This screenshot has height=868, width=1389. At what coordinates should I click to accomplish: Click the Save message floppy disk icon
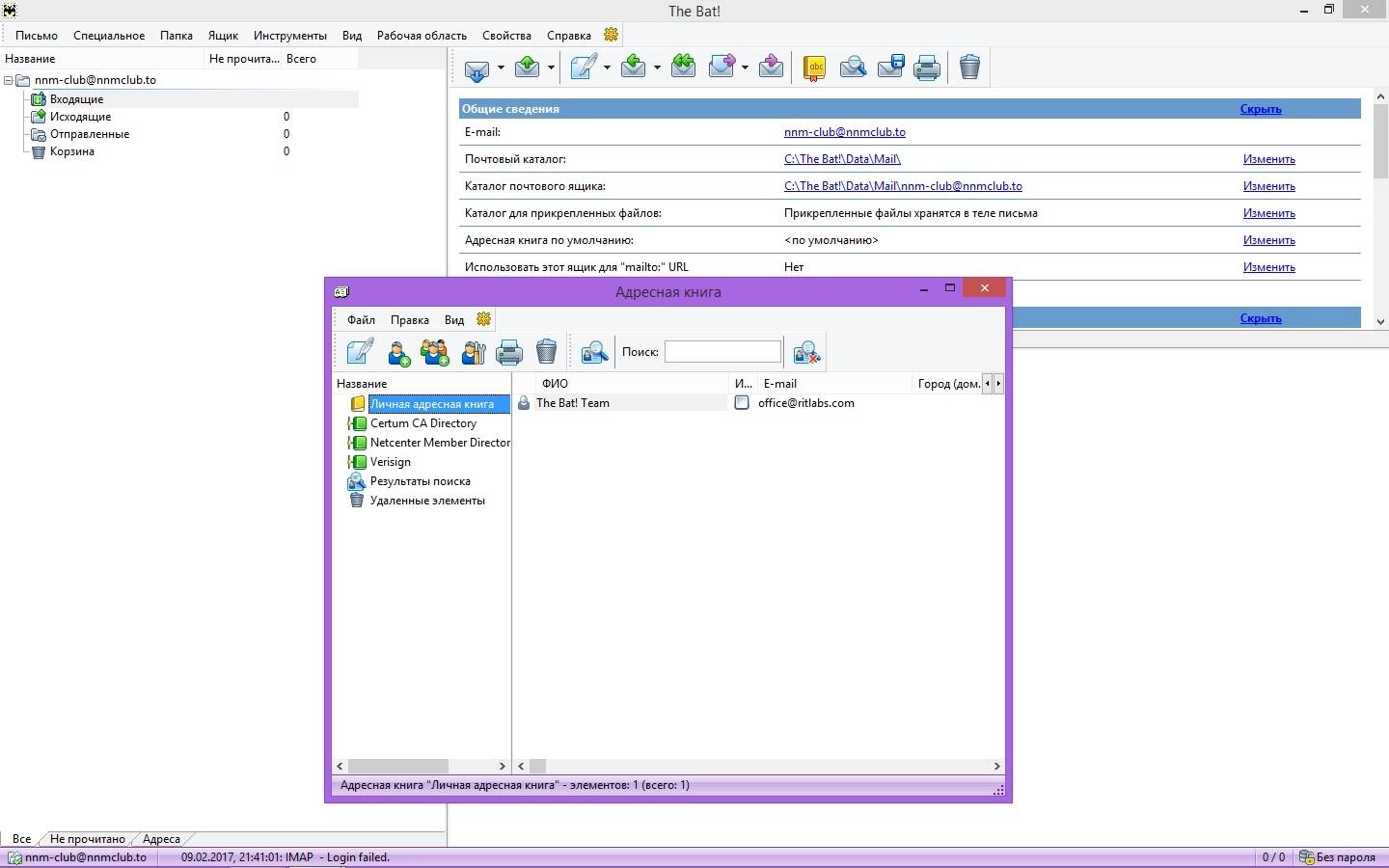890,67
